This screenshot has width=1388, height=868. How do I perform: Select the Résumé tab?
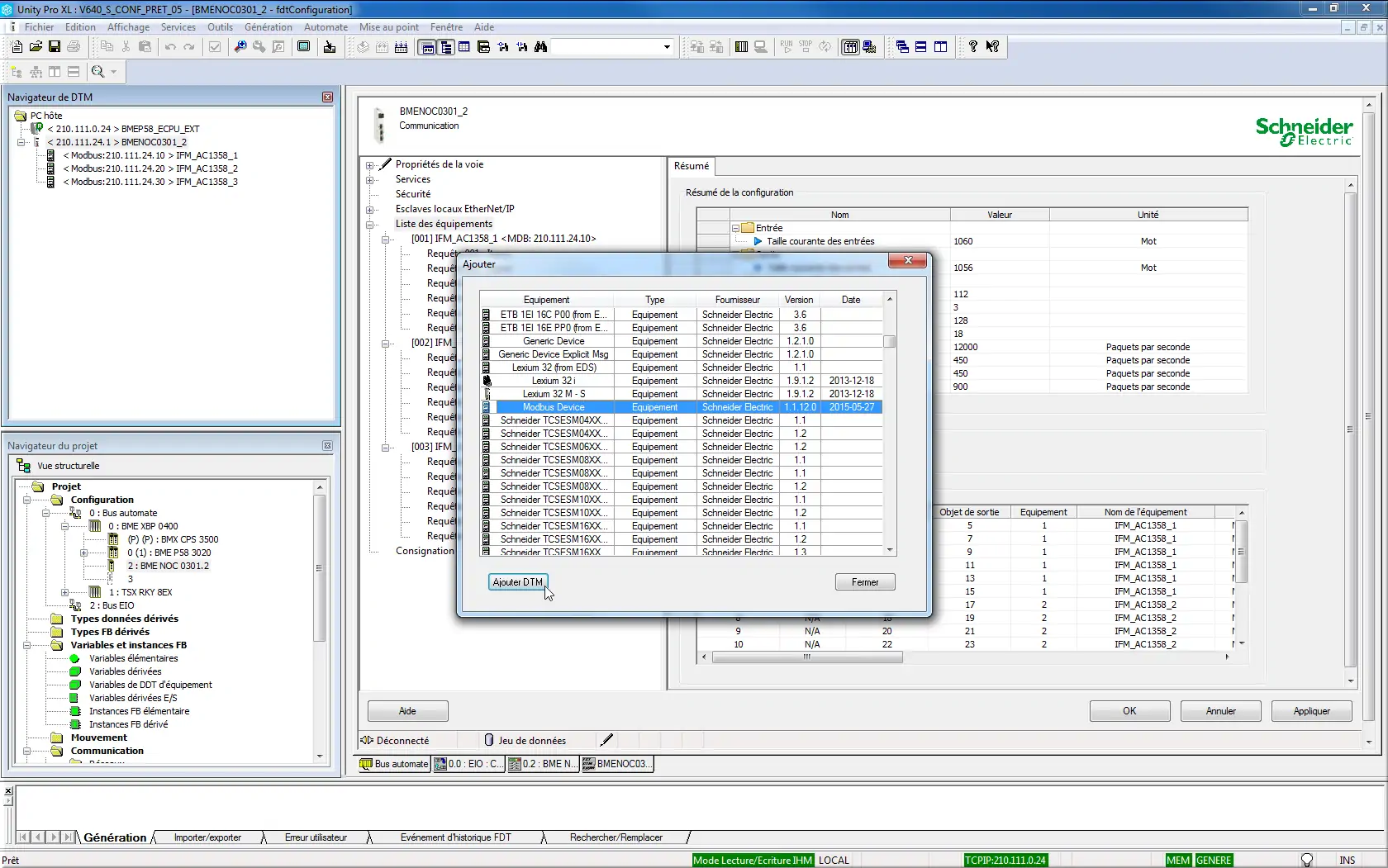692,166
